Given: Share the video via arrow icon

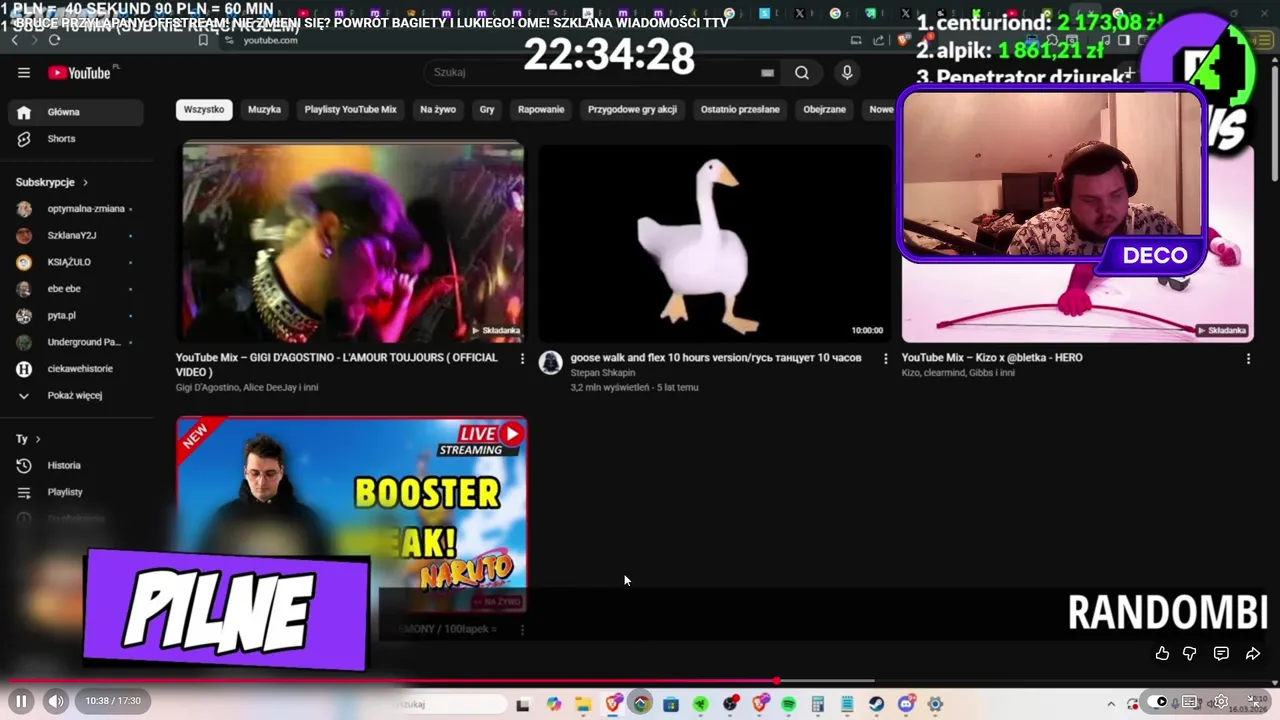Looking at the screenshot, I should click(1252, 653).
